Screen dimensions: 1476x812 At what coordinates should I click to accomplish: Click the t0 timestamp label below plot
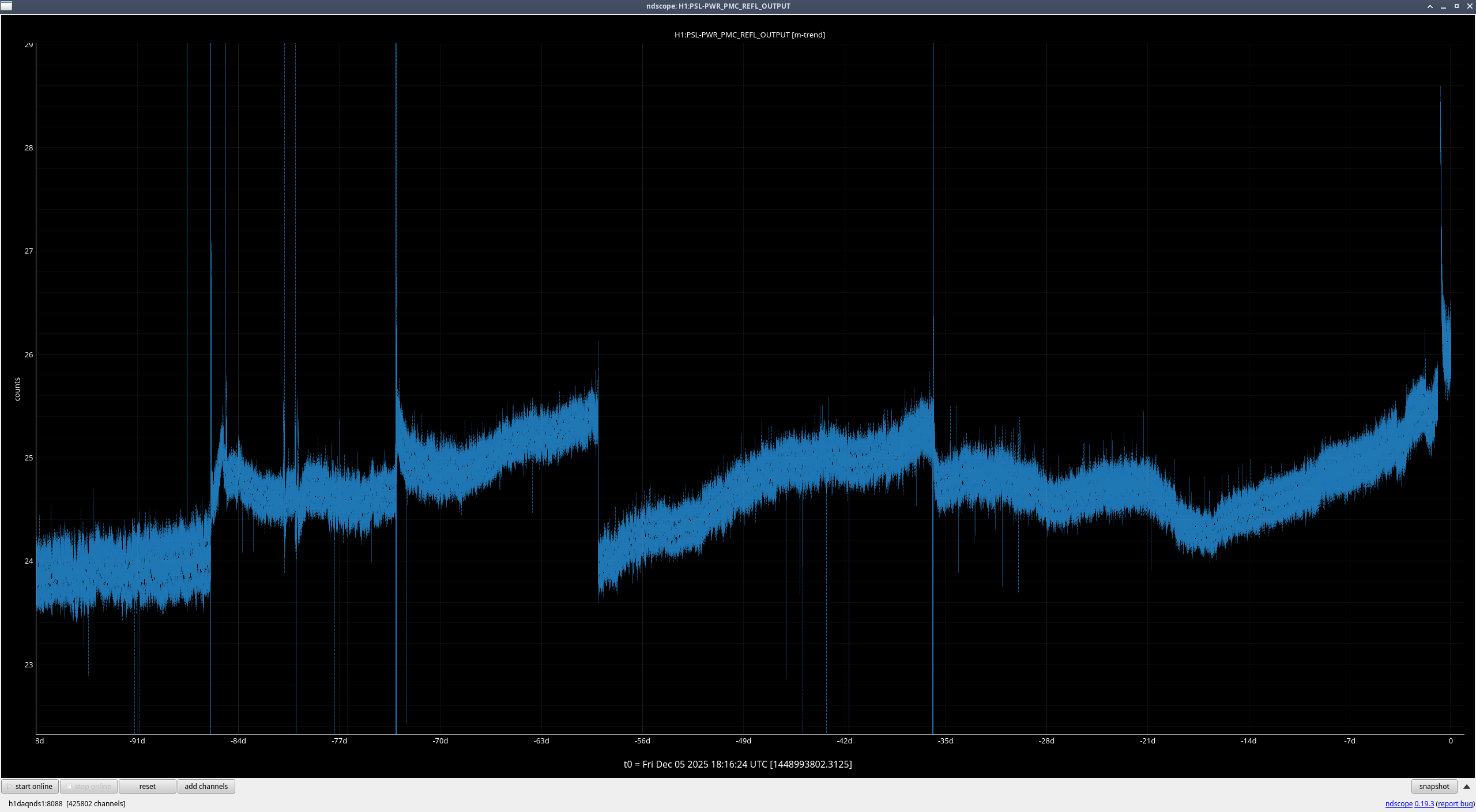737,764
